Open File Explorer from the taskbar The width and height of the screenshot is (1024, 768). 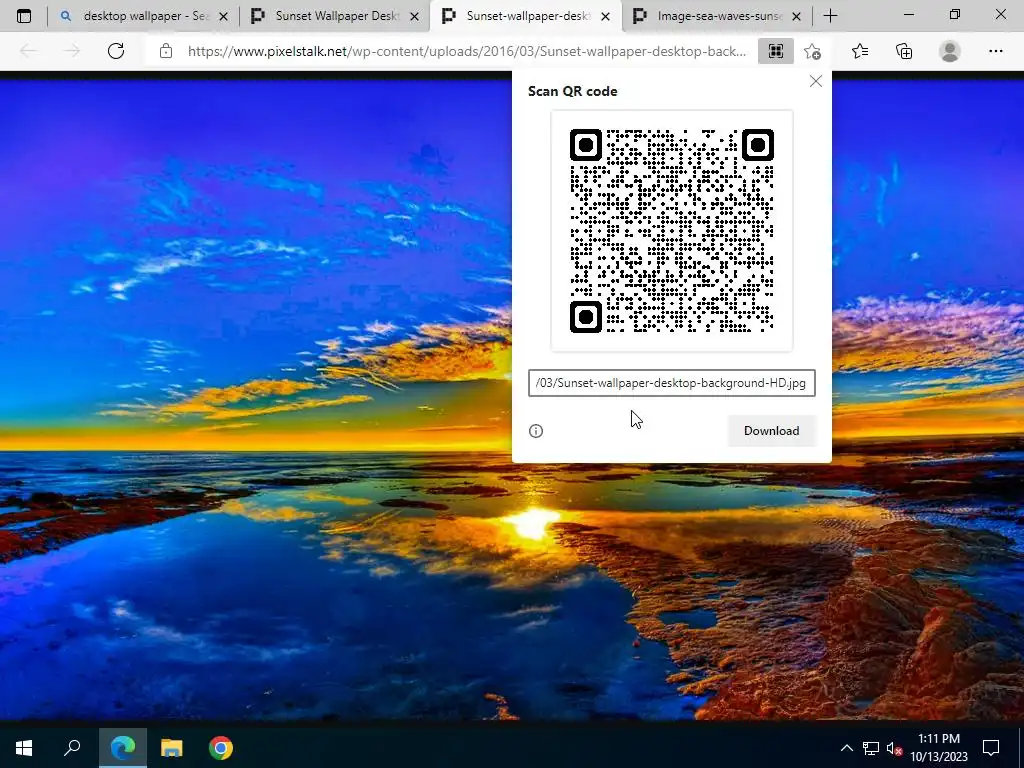[172, 748]
